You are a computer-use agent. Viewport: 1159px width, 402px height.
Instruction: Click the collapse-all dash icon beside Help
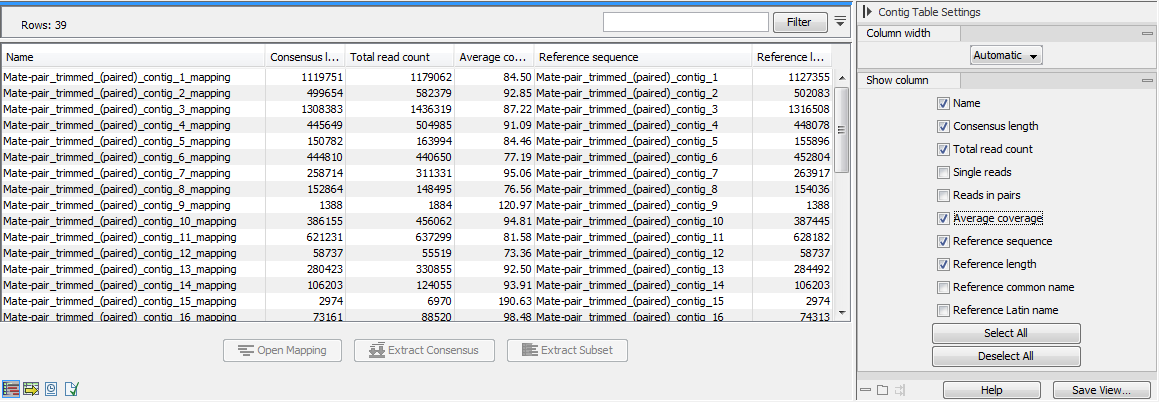pos(865,390)
